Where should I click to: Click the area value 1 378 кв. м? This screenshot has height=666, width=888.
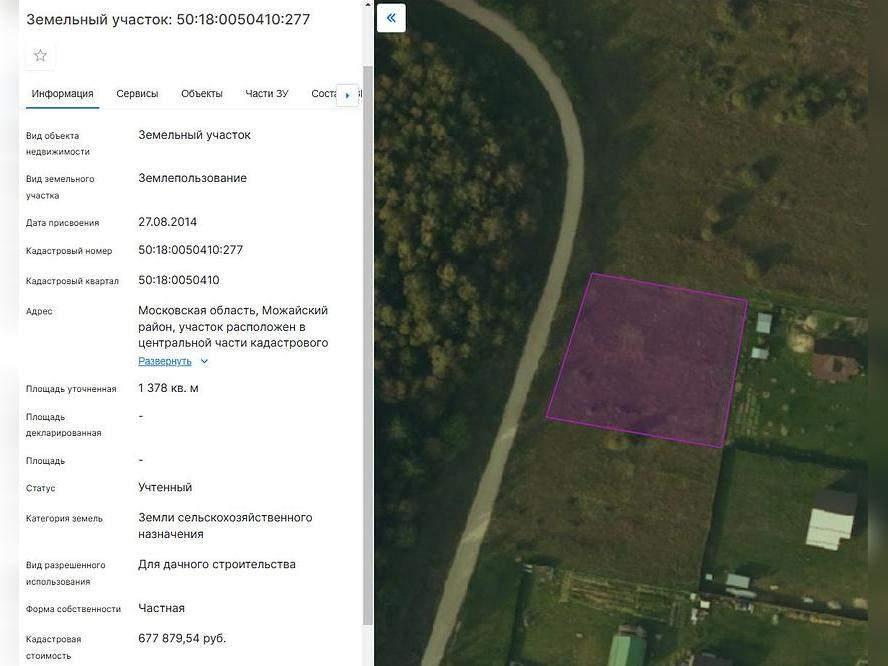click(x=168, y=388)
